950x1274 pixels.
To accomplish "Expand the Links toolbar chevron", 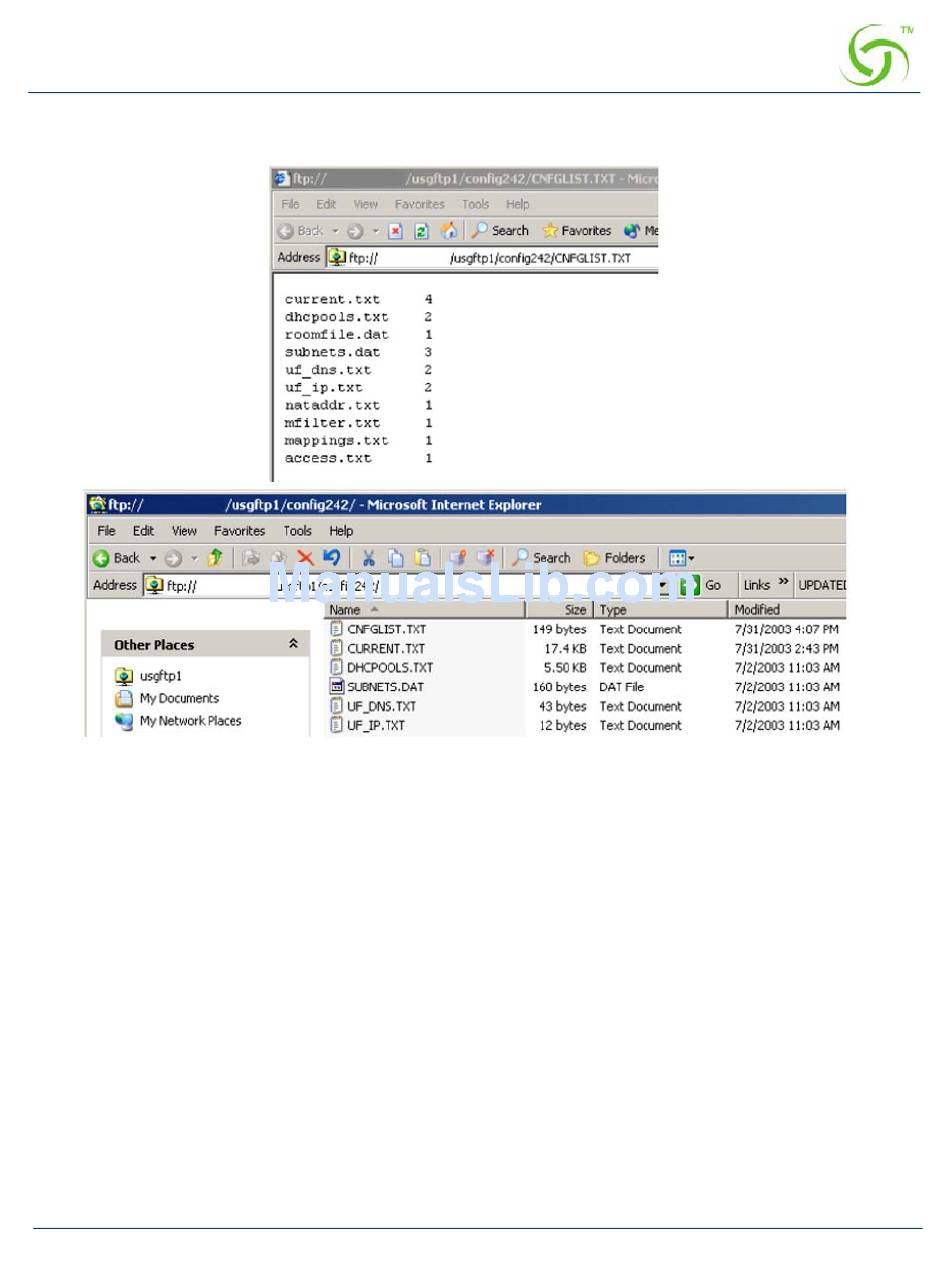I will coord(783,583).
